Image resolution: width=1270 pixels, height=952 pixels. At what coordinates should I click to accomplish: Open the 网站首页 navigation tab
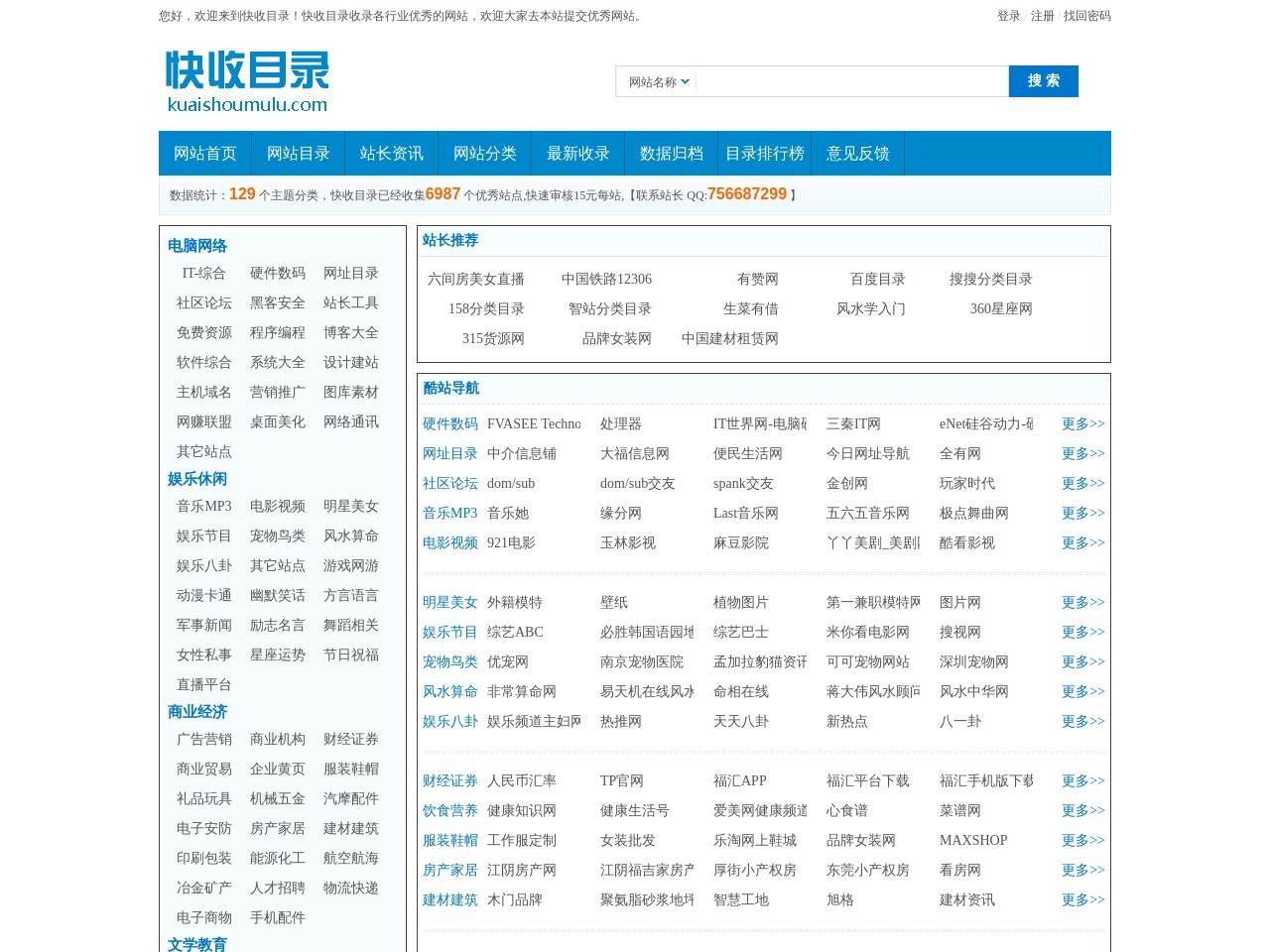(205, 154)
